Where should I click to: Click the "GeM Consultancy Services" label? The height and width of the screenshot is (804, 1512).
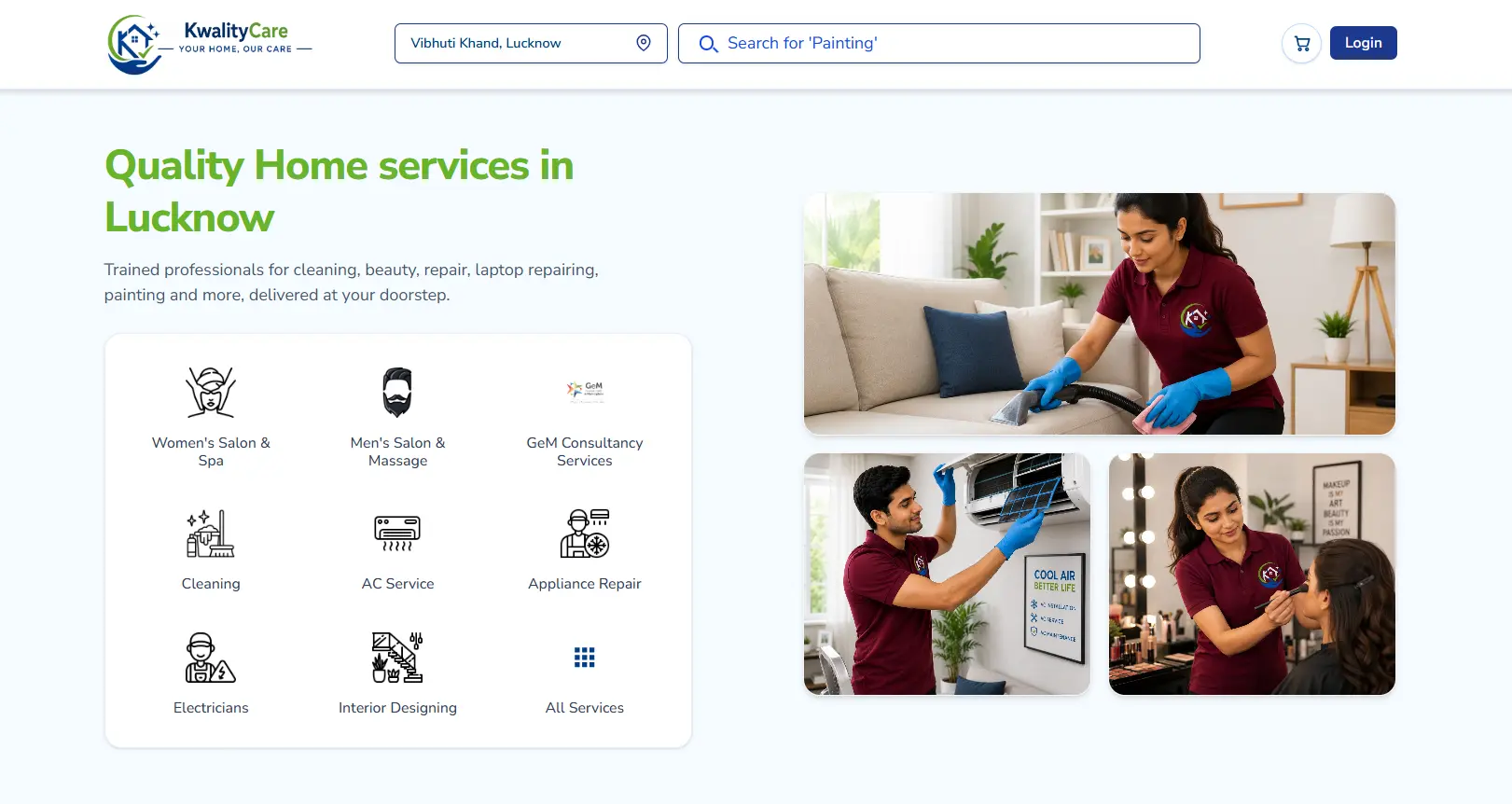point(585,451)
